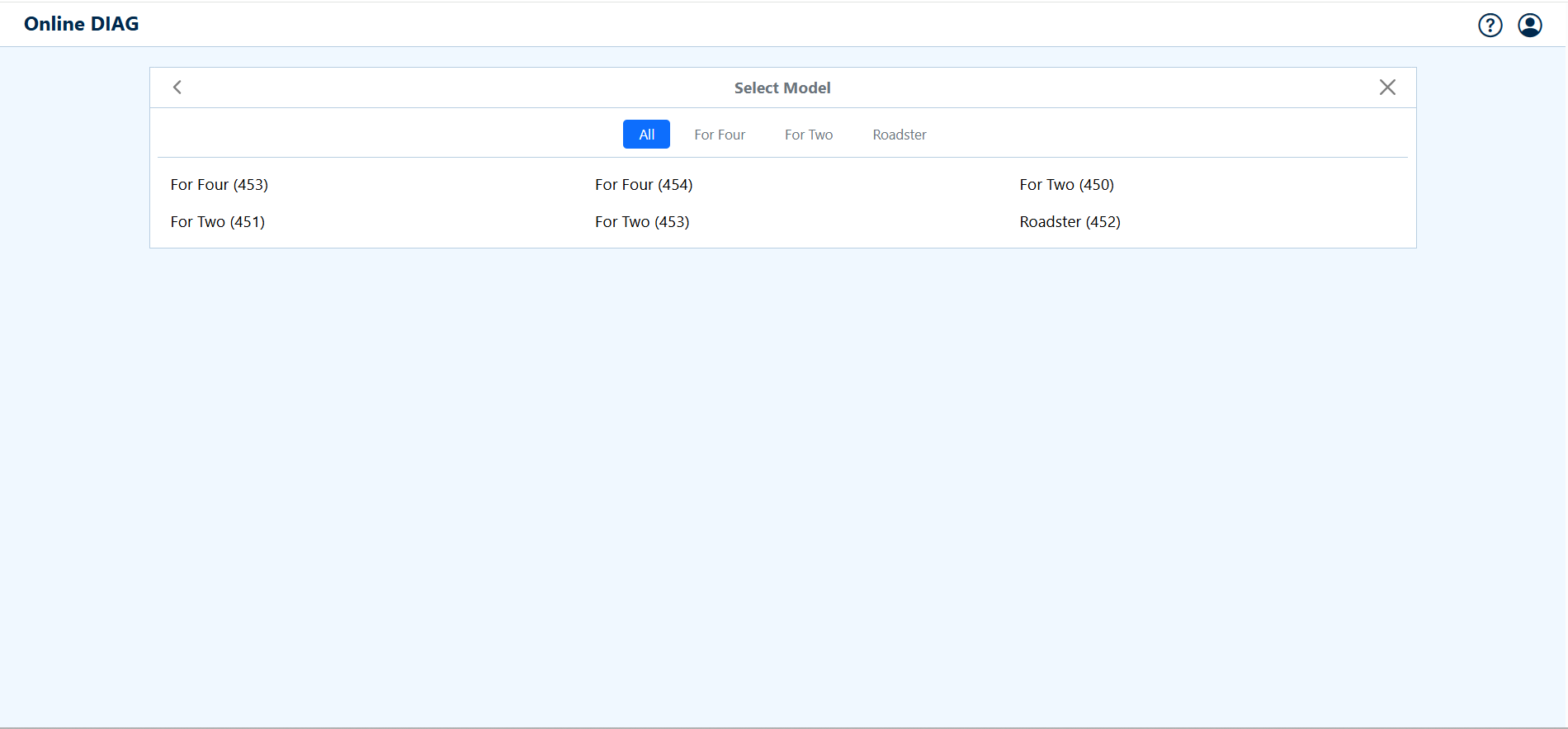Open the user account profile icon
The image size is (1568, 729).
pos(1529,26)
